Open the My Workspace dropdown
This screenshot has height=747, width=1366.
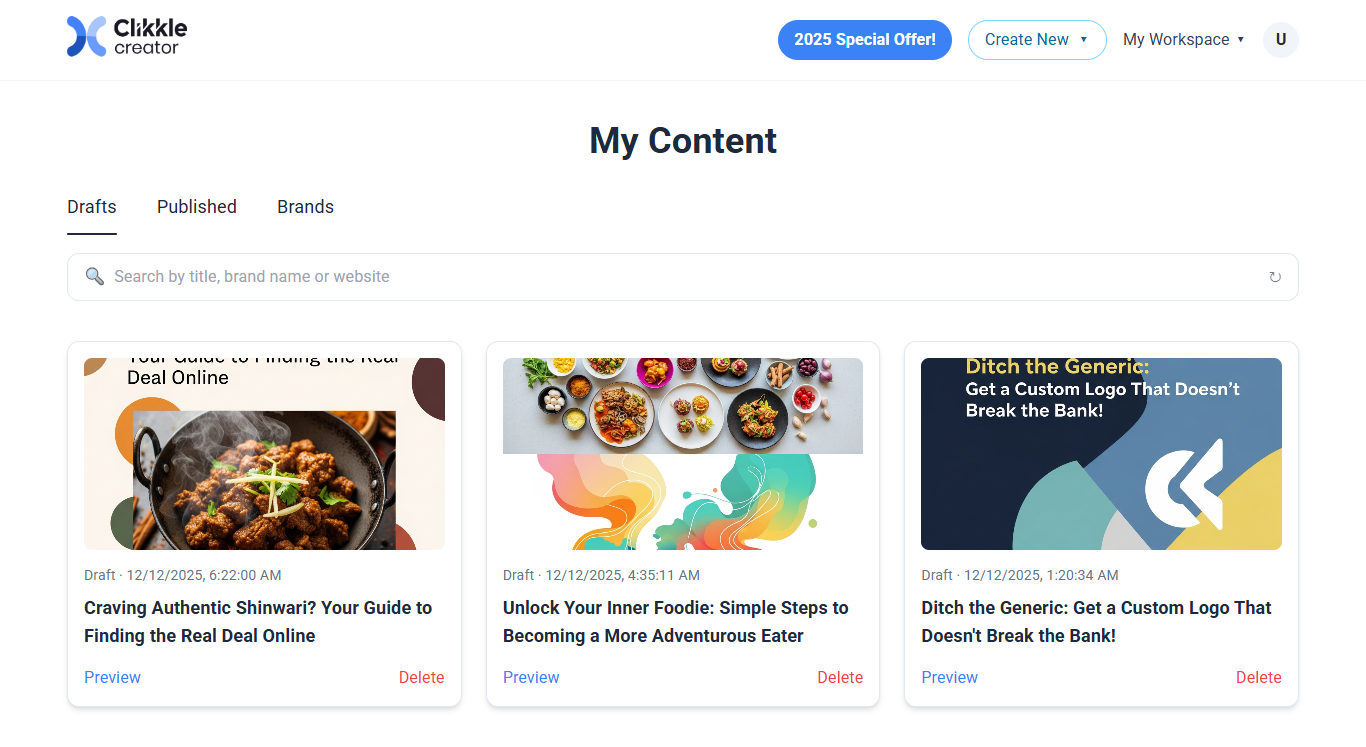[1183, 40]
